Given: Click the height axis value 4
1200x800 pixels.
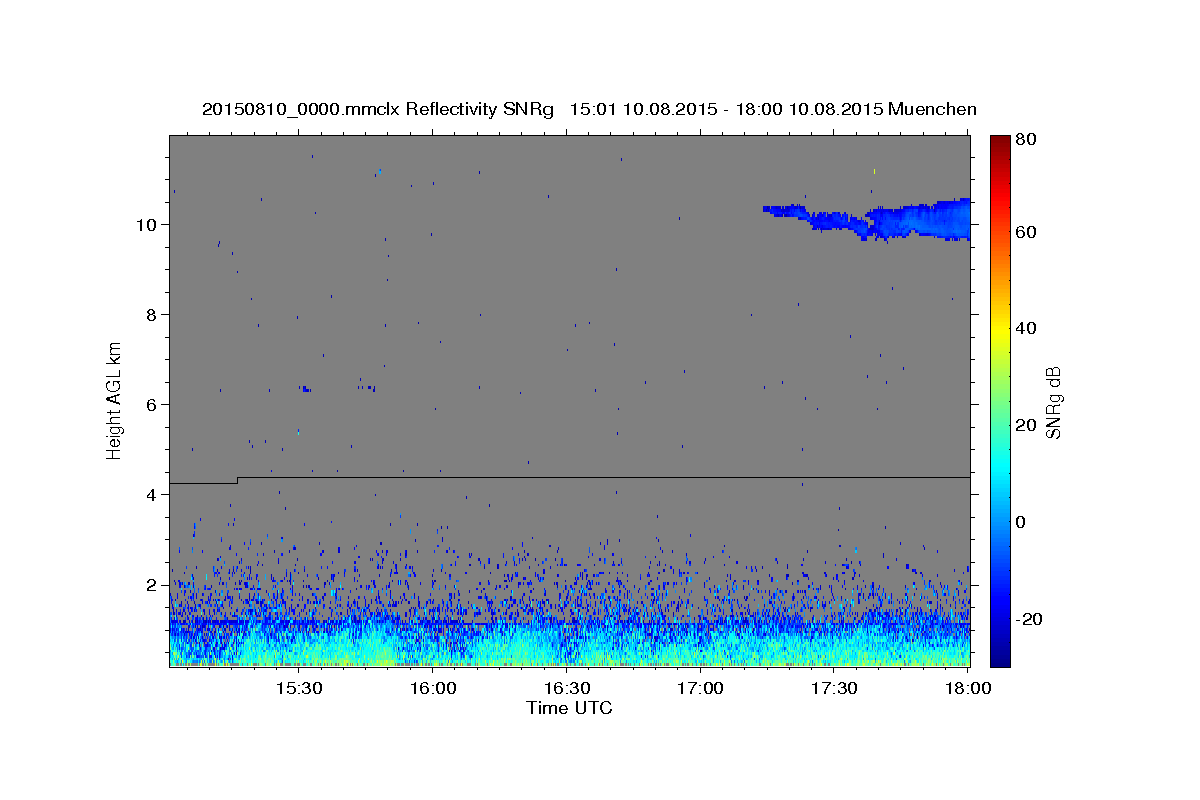Looking at the screenshot, I should tap(152, 494).
